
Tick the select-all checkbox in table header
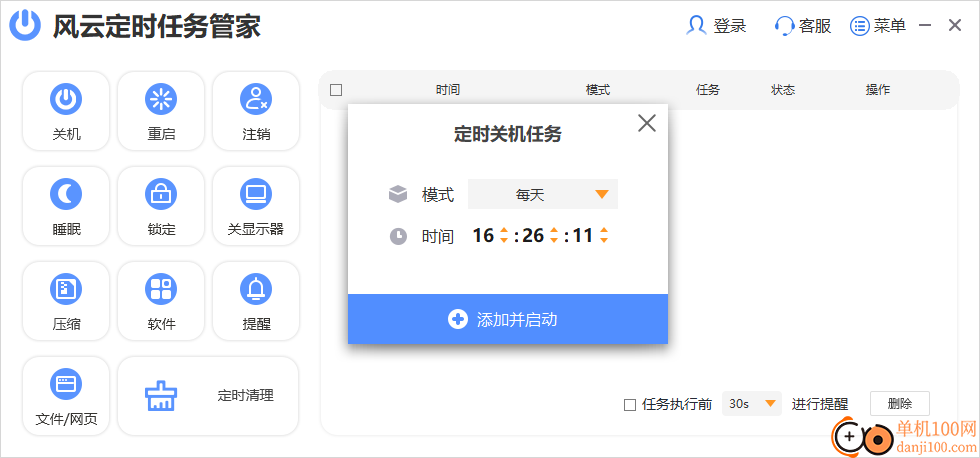tap(336, 90)
